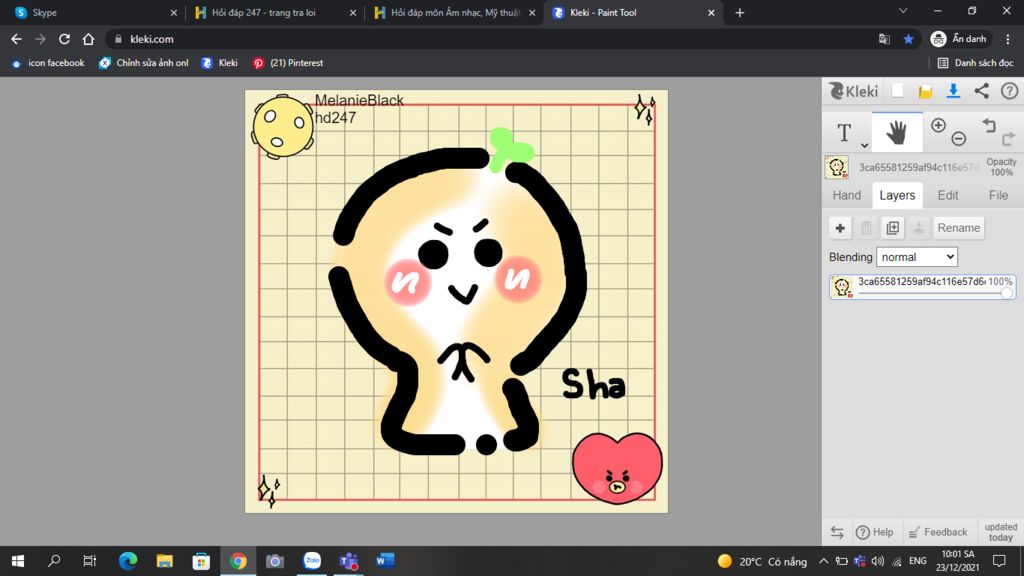Image resolution: width=1024 pixels, height=576 pixels.
Task: Share the drawing via share icon
Action: [982, 91]
